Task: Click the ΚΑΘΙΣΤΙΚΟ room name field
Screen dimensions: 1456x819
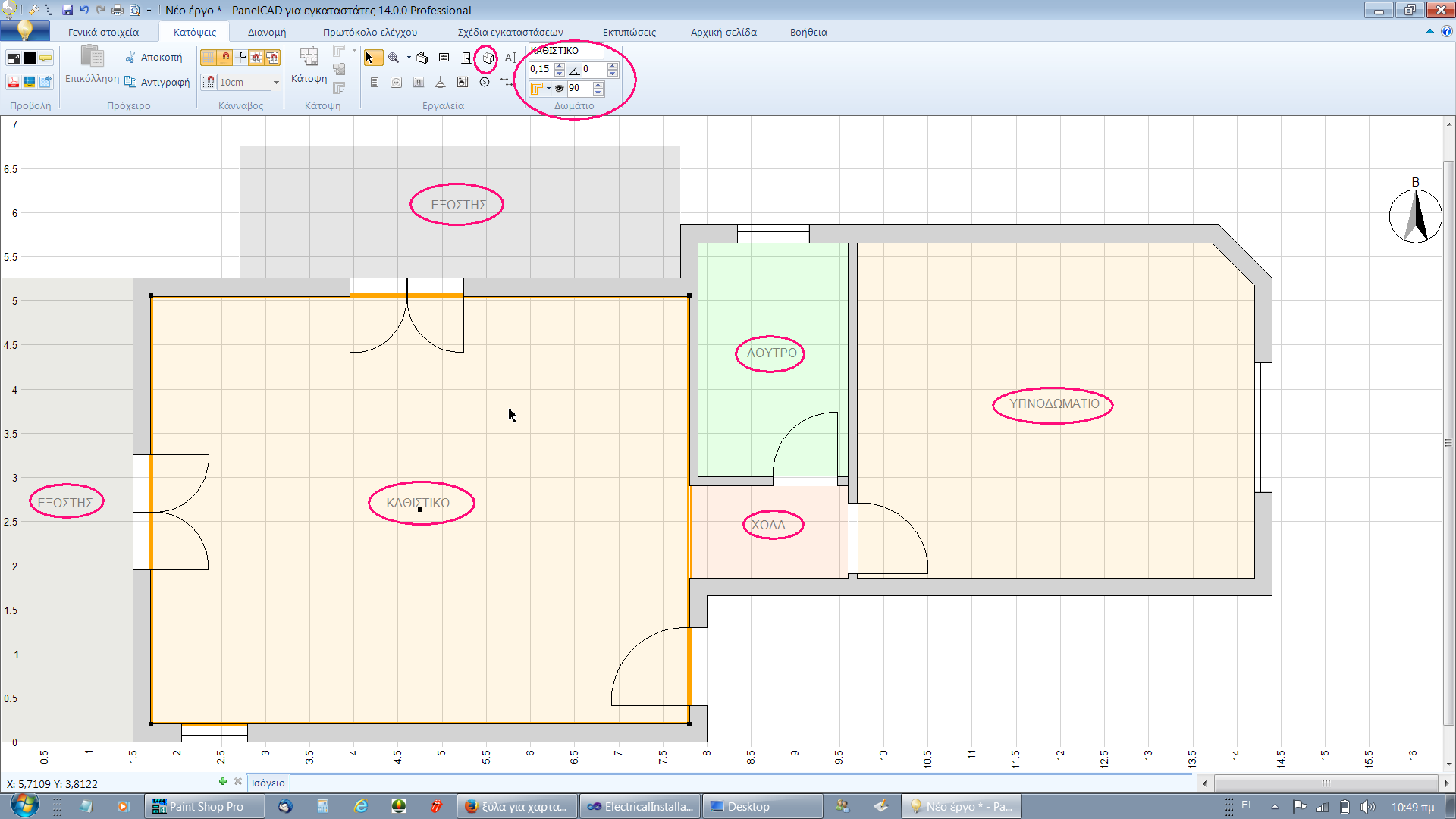Action: [x=565, y=51]
